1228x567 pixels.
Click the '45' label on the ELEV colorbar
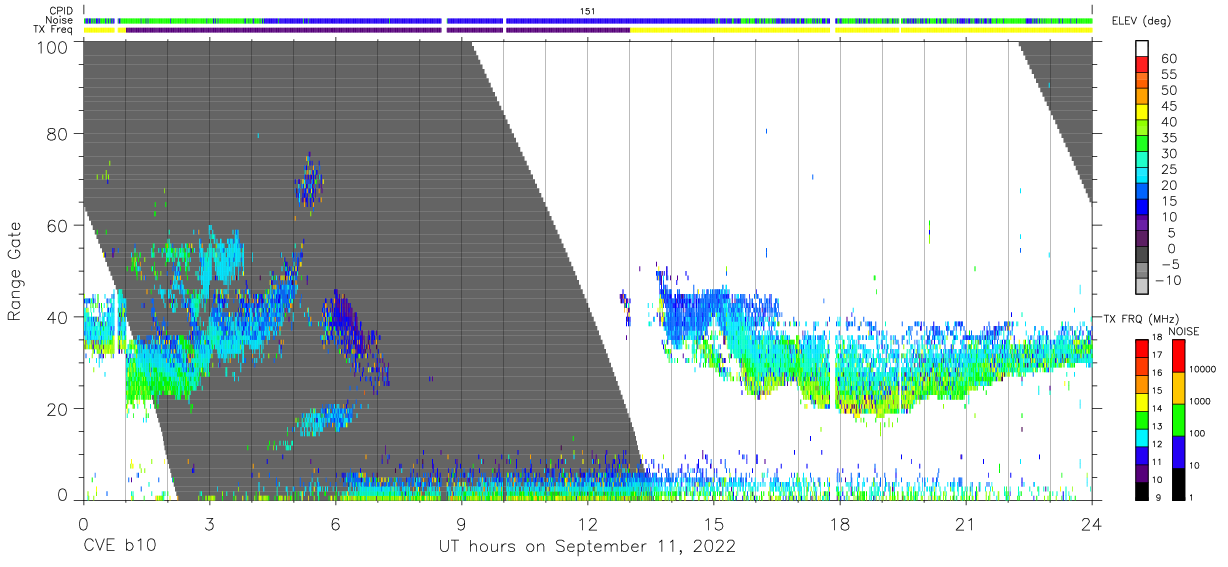pos(1168,106)
